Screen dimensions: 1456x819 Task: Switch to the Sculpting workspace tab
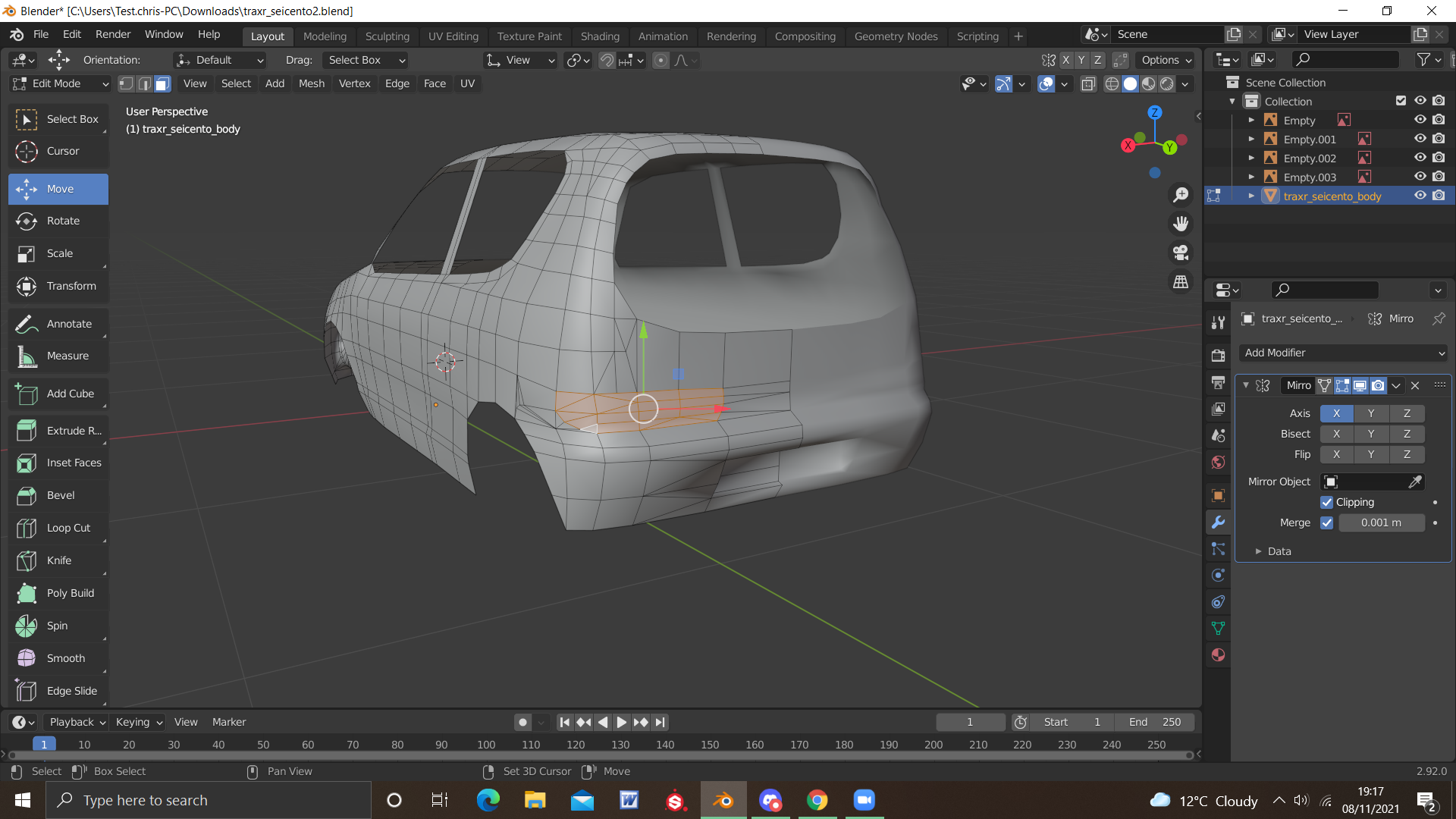[387, 36]
